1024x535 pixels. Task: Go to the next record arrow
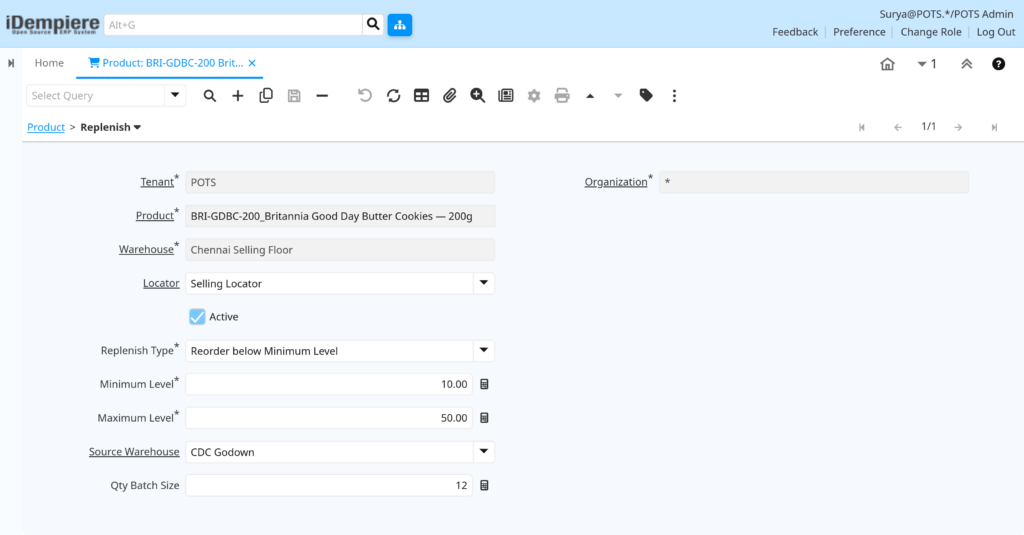pyautogui.click(x=958, y=127)
